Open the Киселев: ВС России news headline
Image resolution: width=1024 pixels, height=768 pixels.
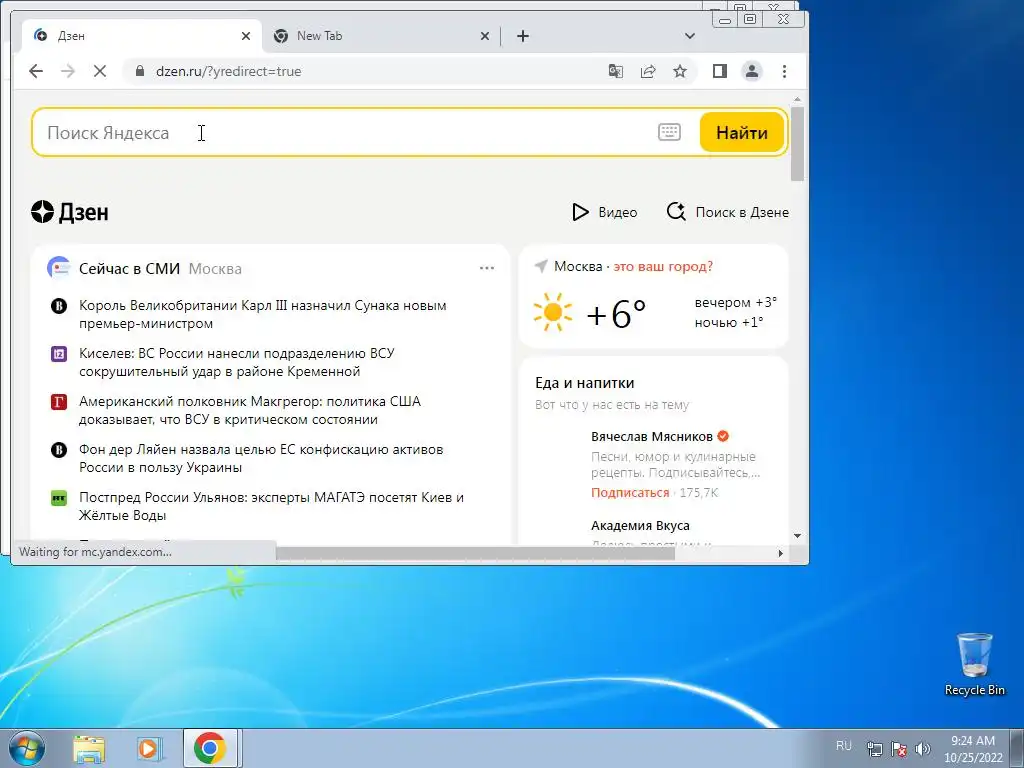pos(236,362)
